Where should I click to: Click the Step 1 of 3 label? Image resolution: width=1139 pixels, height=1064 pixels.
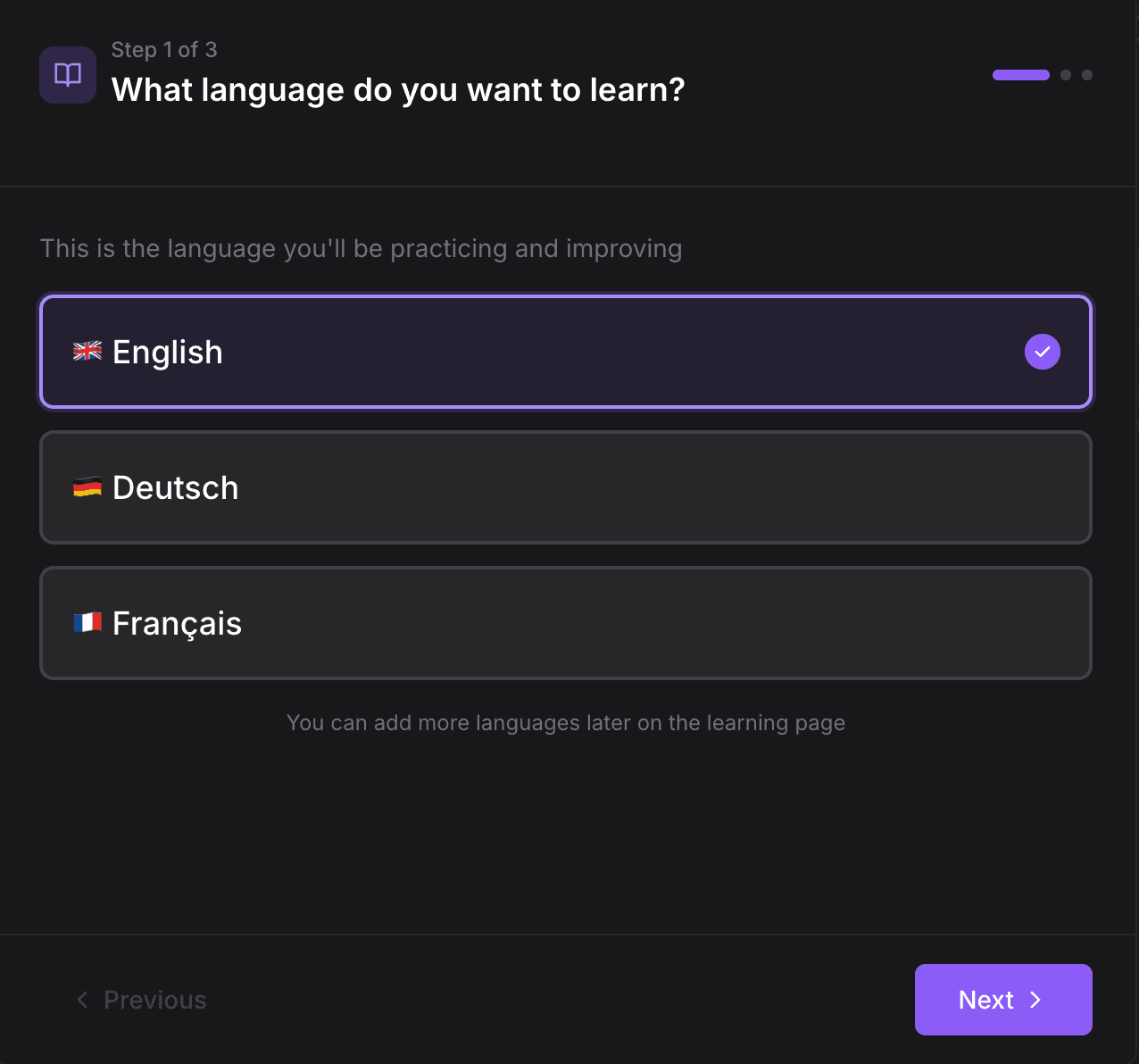(164, 50)
